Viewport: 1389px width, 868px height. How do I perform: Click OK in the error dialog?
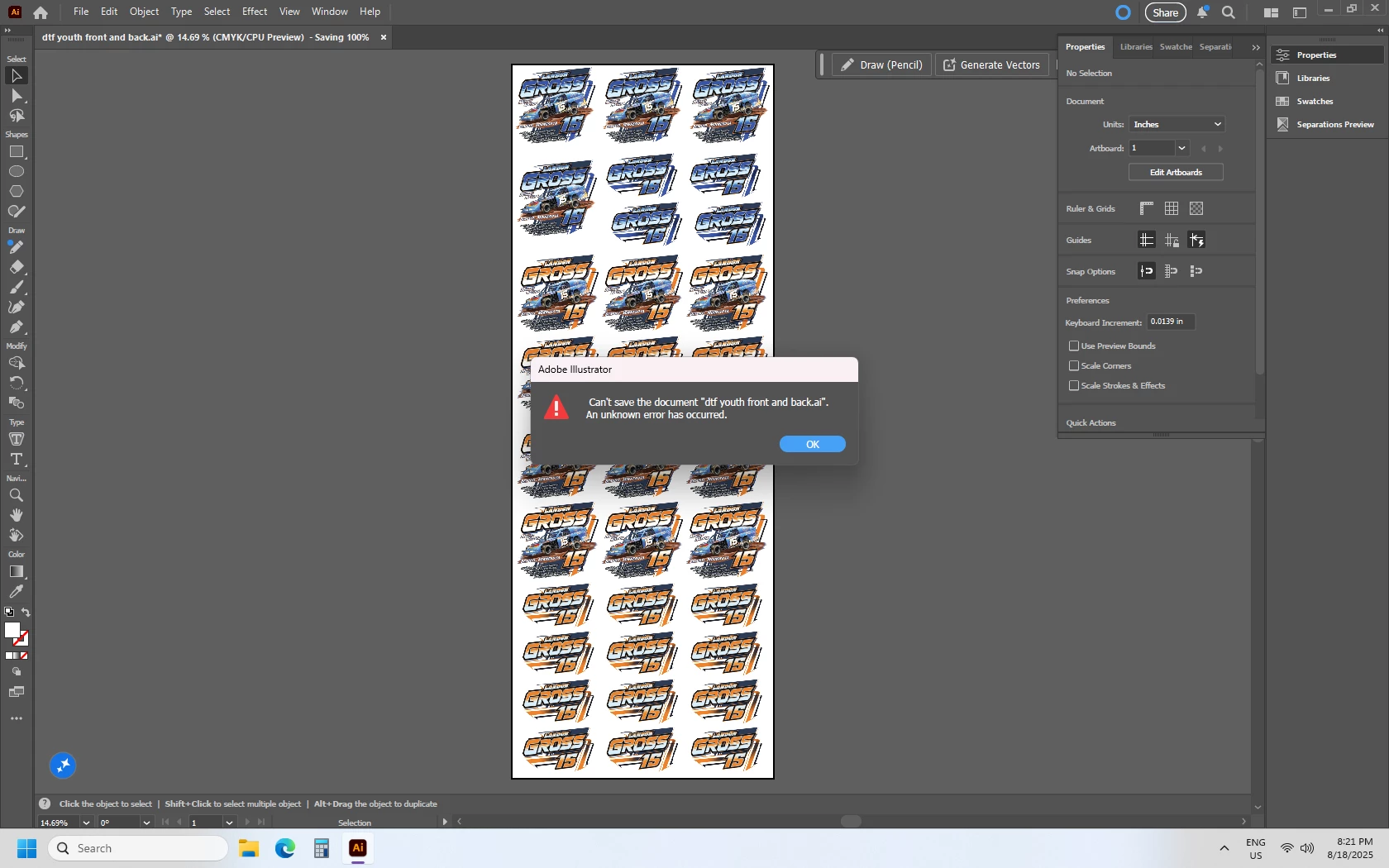coord(813,444)
